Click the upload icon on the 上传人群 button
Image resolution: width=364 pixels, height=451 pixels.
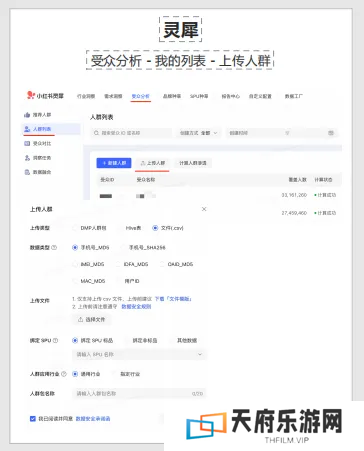click(143, 163)
